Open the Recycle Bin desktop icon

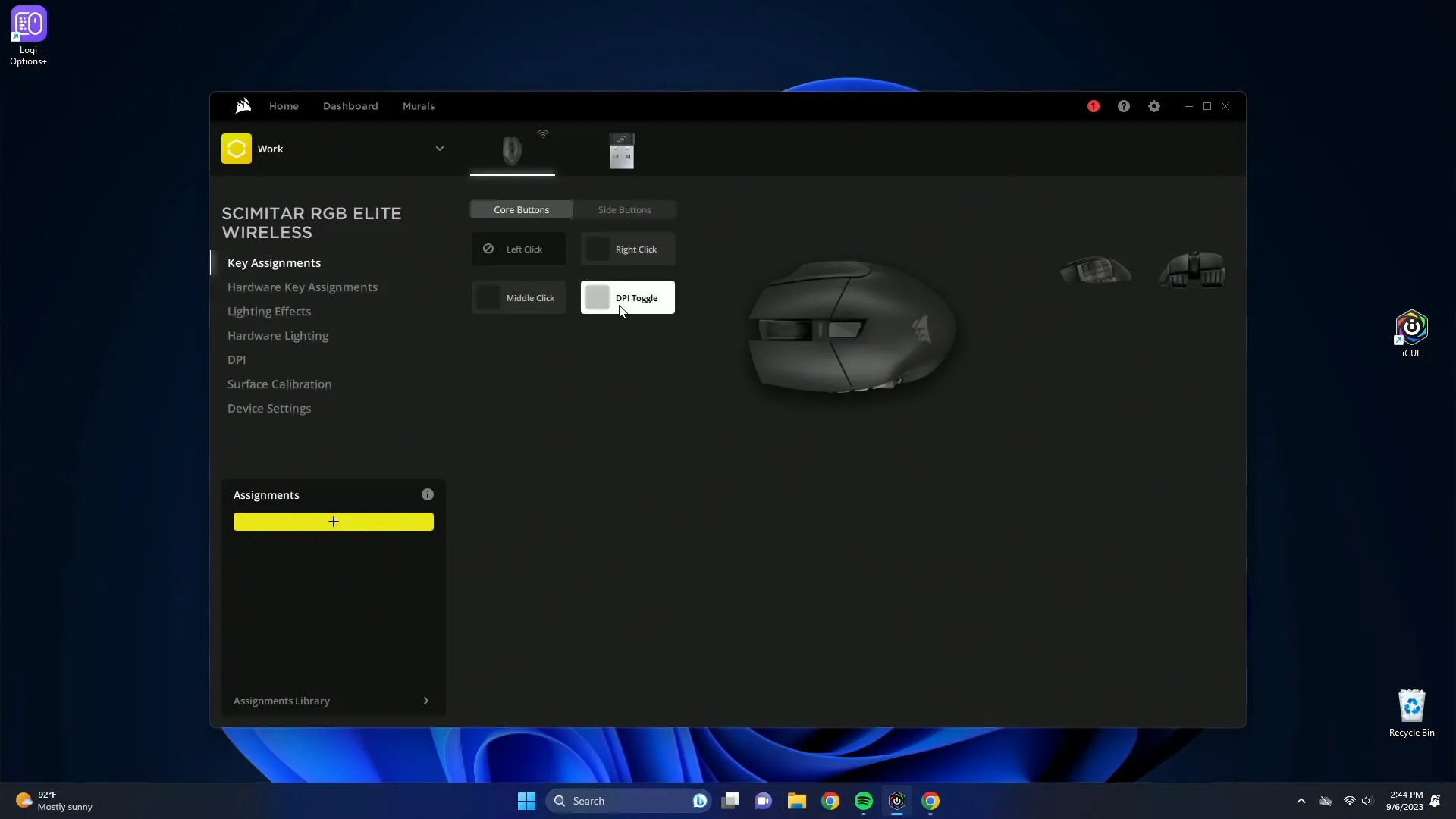point(1411,713)
